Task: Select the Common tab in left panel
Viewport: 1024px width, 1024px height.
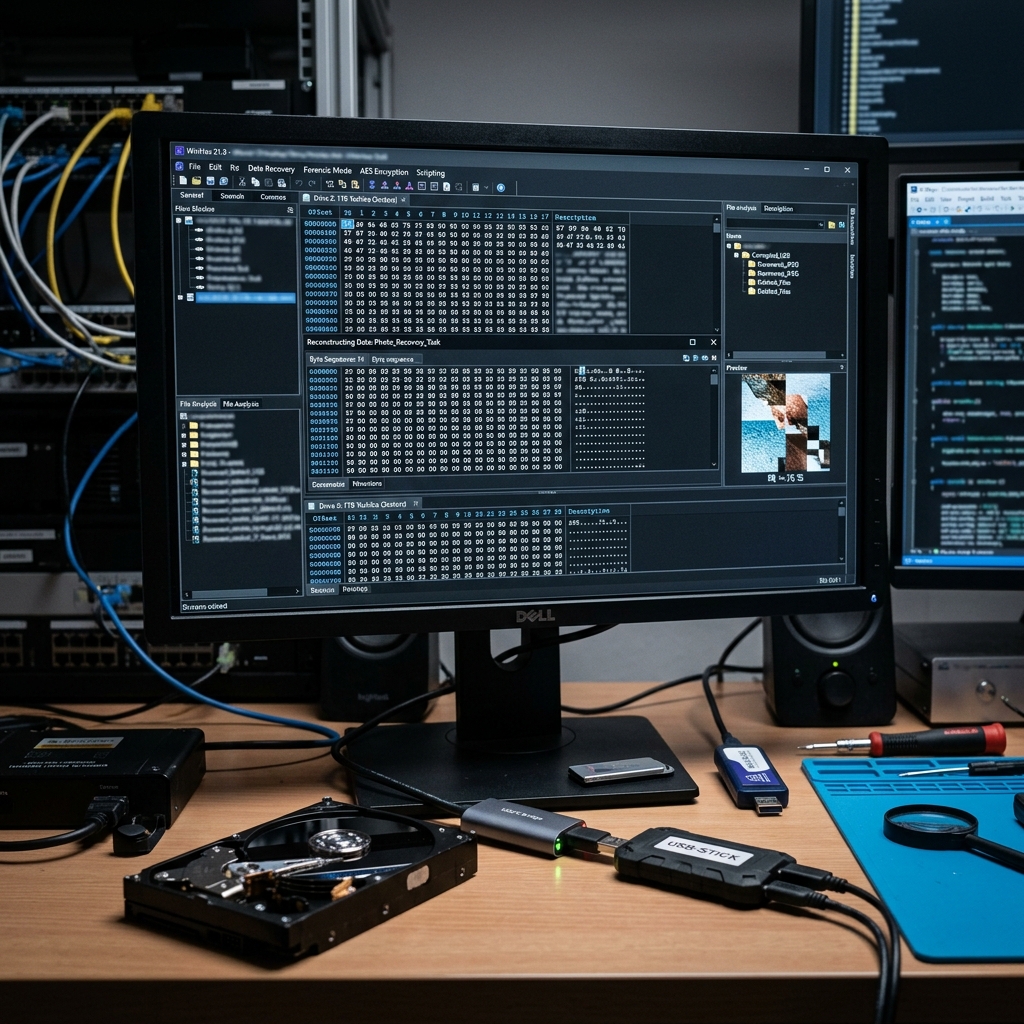Action: point(273,197)
